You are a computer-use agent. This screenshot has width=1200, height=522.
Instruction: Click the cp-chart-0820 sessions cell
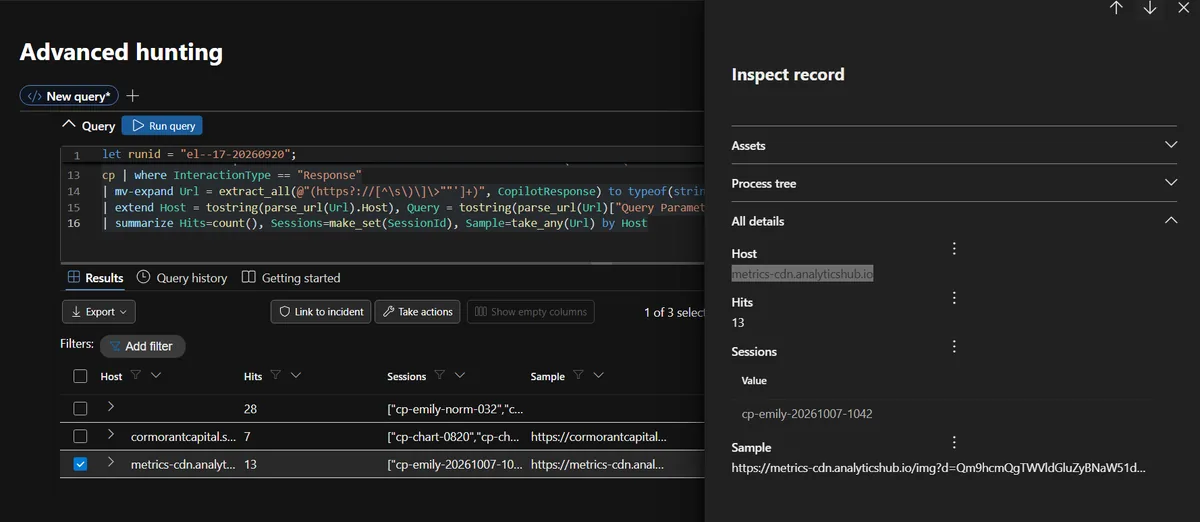[455, 437]
